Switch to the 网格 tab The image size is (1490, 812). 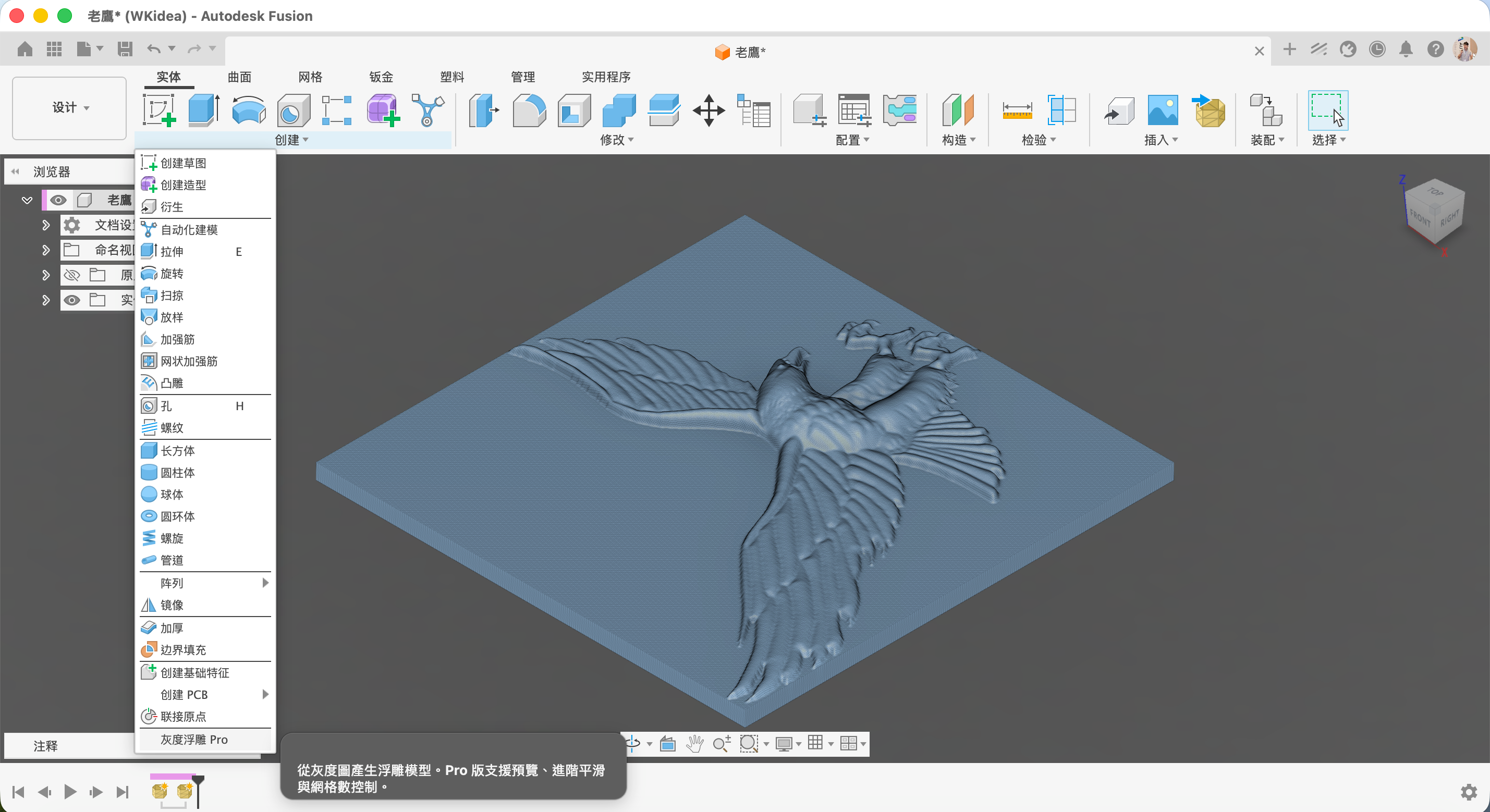(x=311, y=77)
